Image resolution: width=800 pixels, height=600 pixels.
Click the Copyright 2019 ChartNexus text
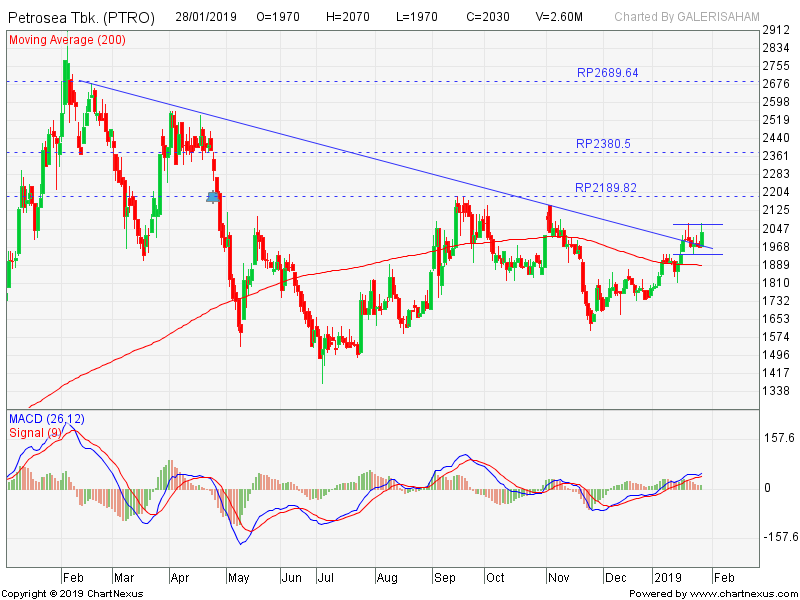point(69,593)
